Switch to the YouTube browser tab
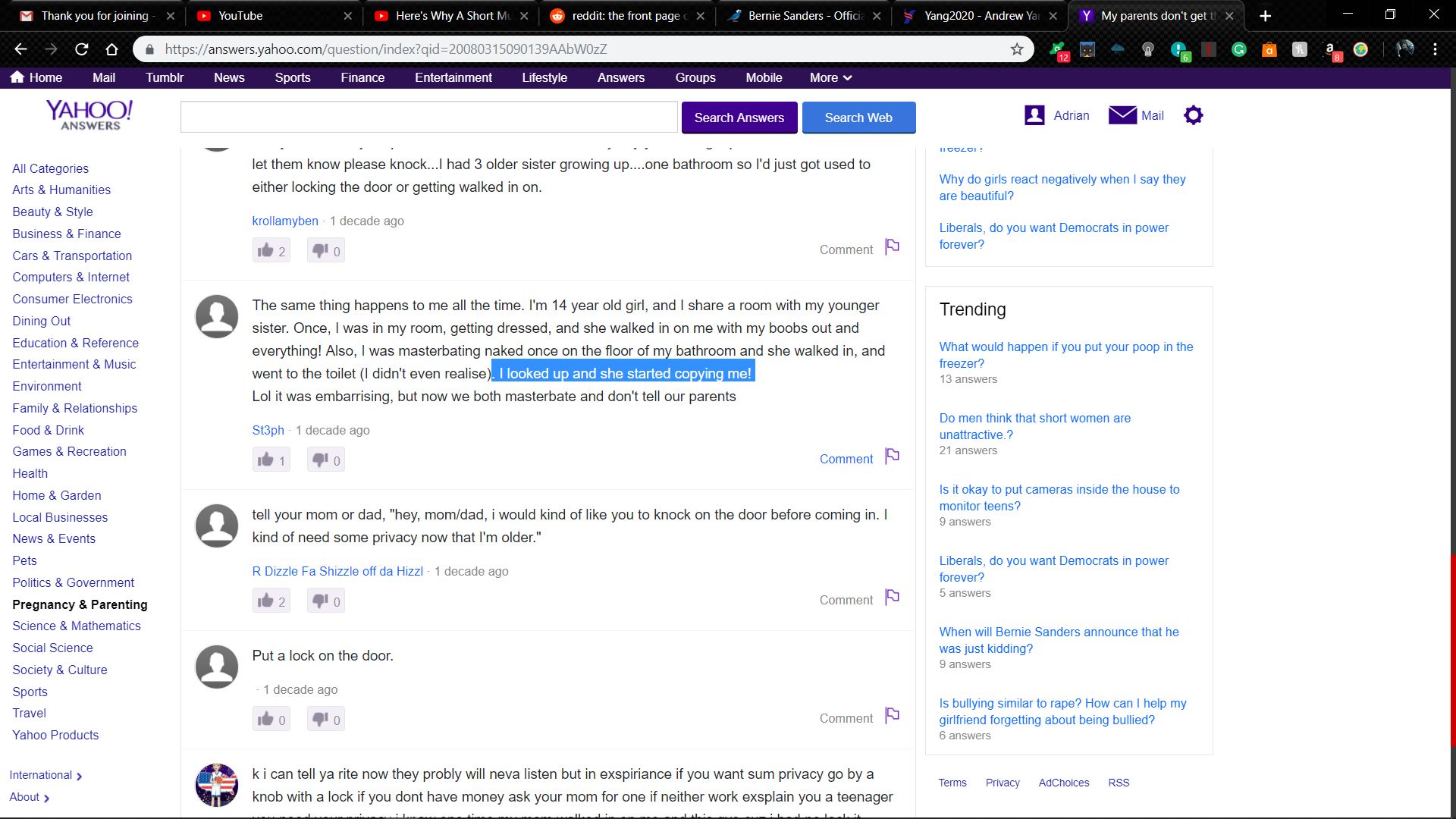The image size is (1456, 819). point(240,15)
